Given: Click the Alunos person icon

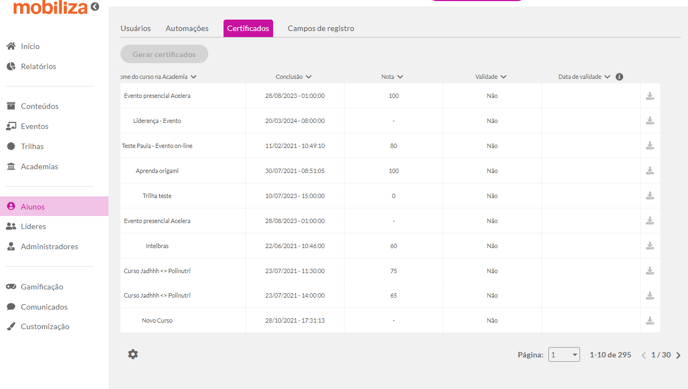Looking at the screenshot, I should 11,206.
